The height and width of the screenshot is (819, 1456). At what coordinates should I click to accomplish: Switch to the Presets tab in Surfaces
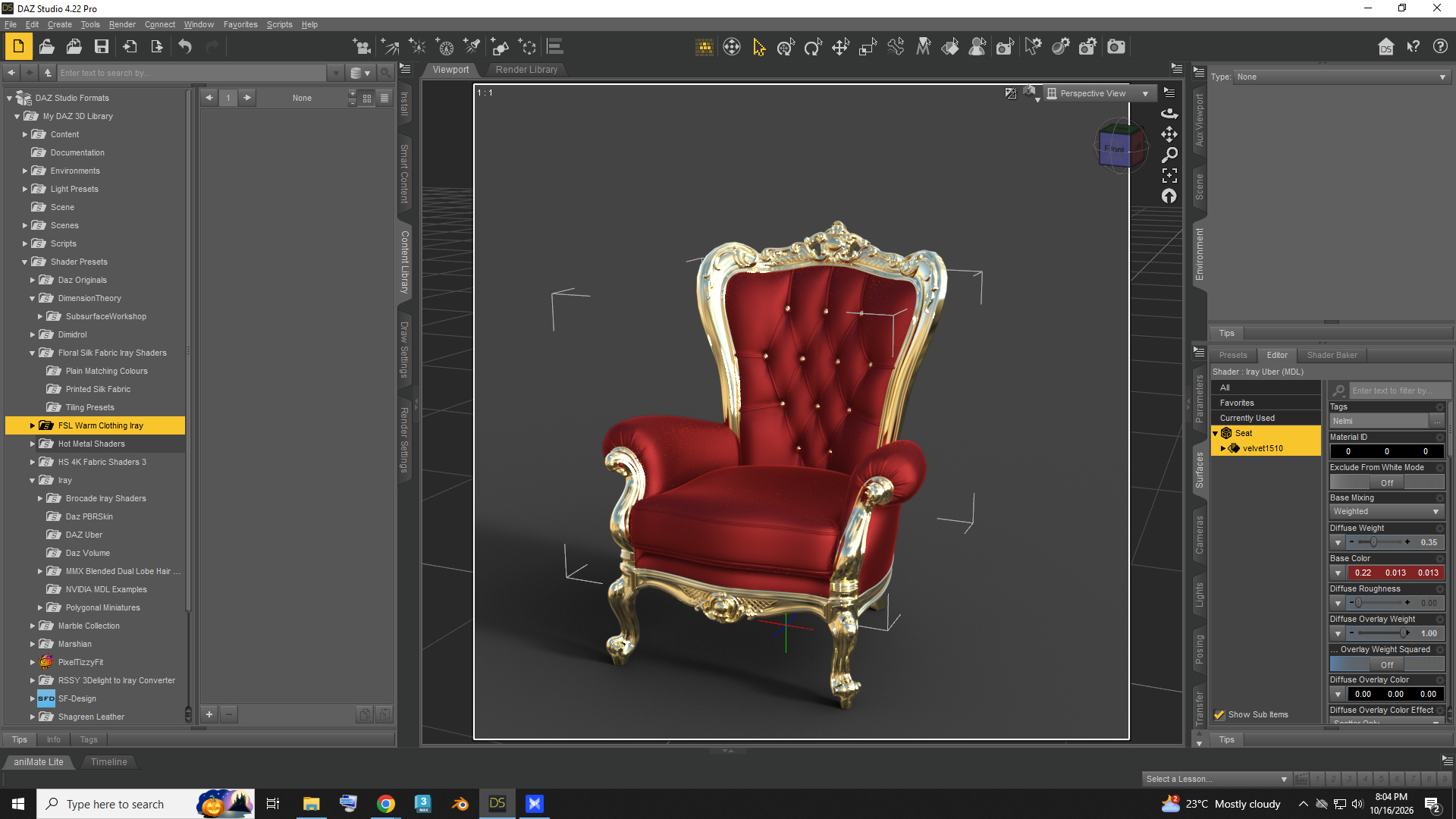point(1233,355)
